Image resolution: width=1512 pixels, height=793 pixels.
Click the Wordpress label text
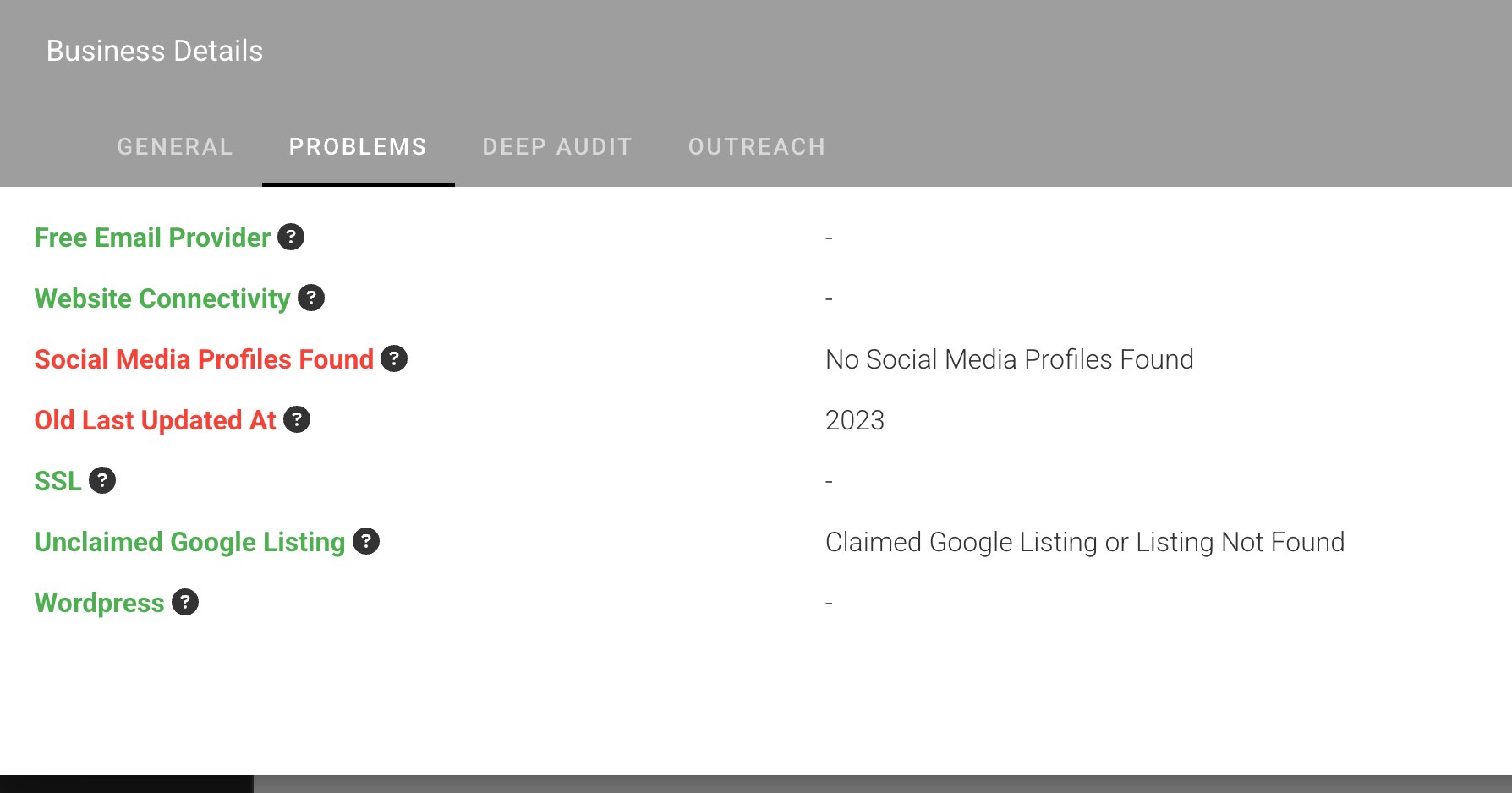coord(100,603)
